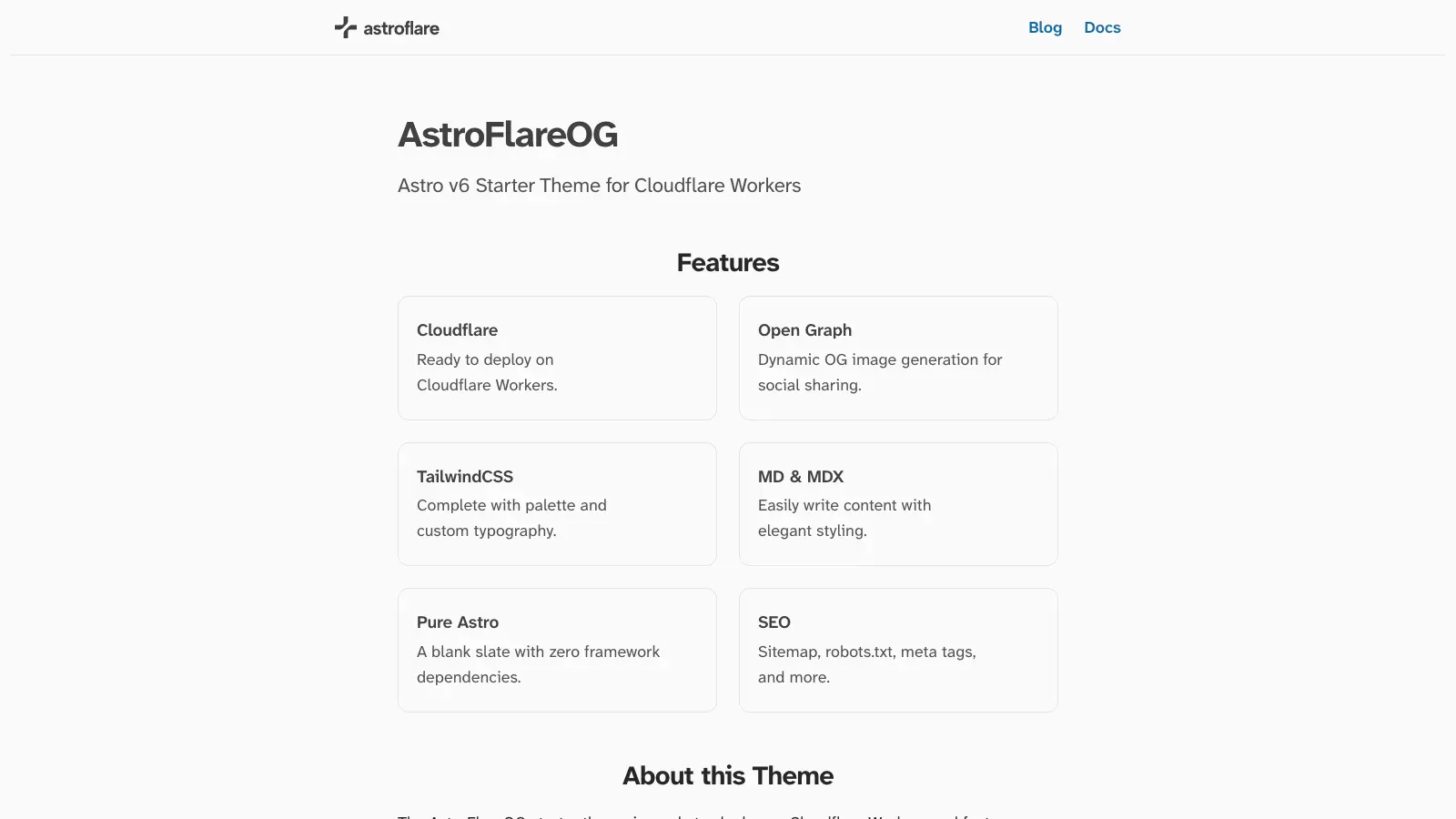This screenshot has height=819, width=1456.
Task: Click the 'Astro v6 Starter Theme' subtitle
Action: pyautogui.click(x=600, y=186)
